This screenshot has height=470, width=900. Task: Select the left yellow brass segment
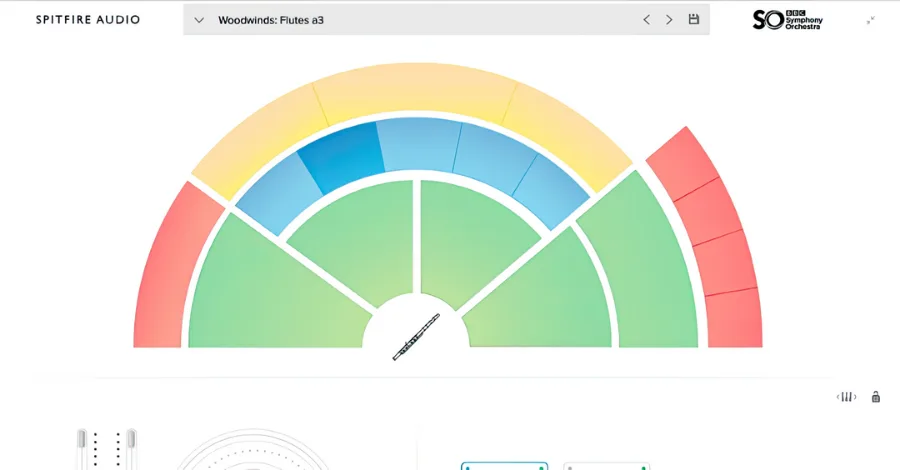(x=259, y=140)
